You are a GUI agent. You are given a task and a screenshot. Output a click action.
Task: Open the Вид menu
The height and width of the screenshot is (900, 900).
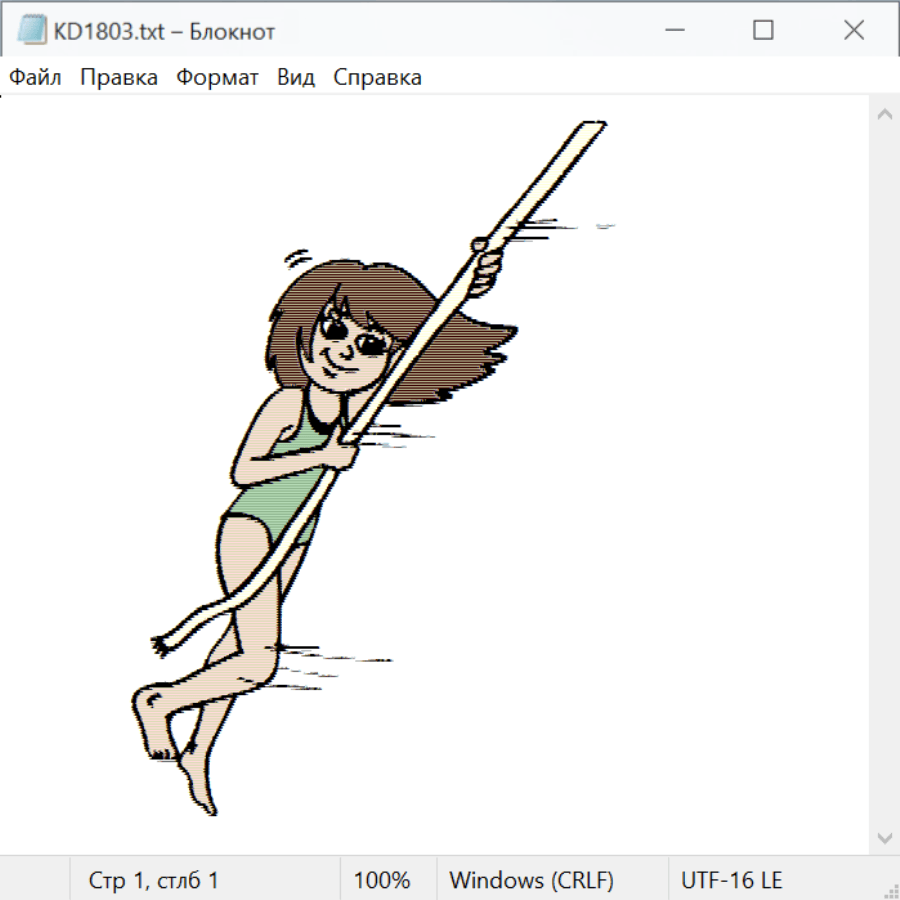[x=296, y=78]
